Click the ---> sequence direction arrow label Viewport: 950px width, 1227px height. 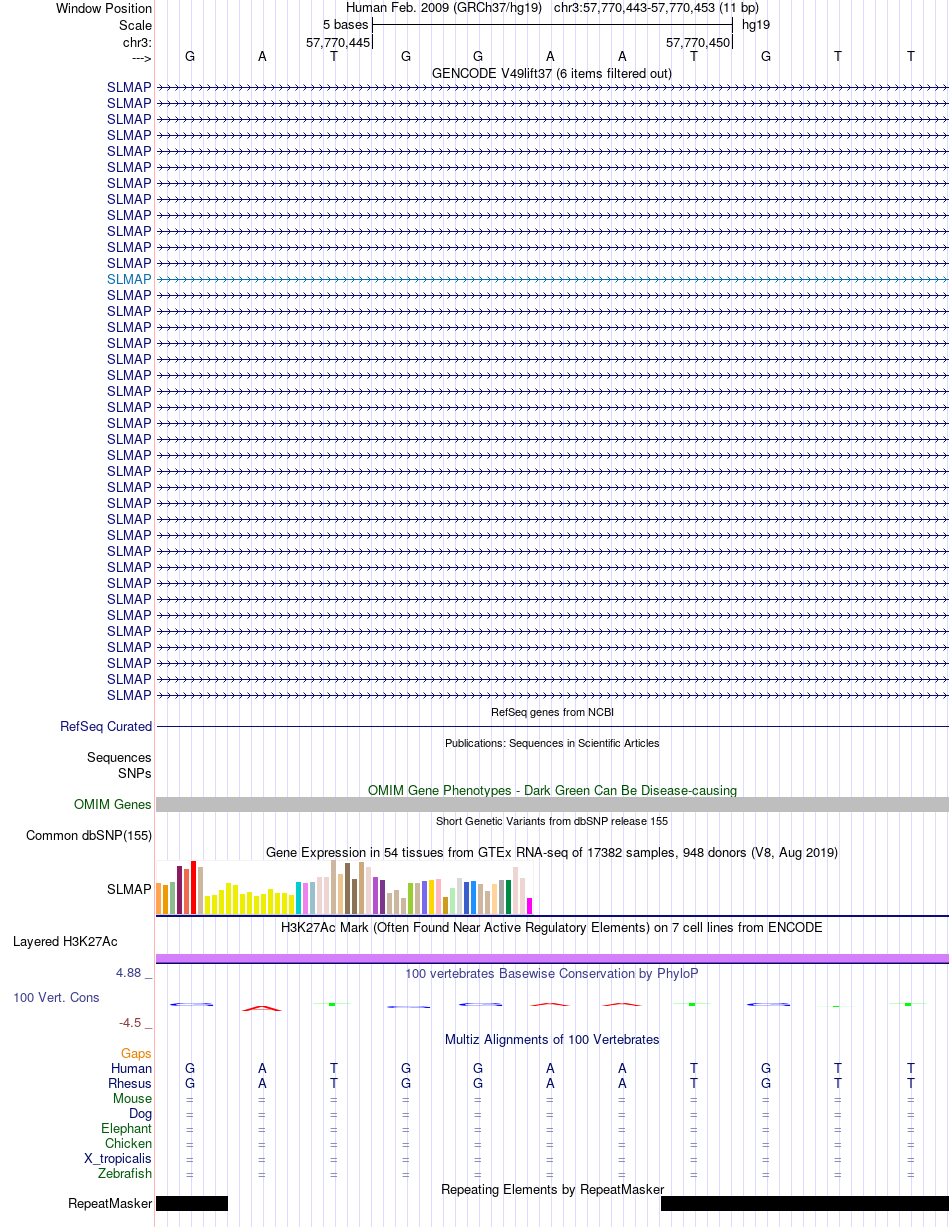(141, 57)
